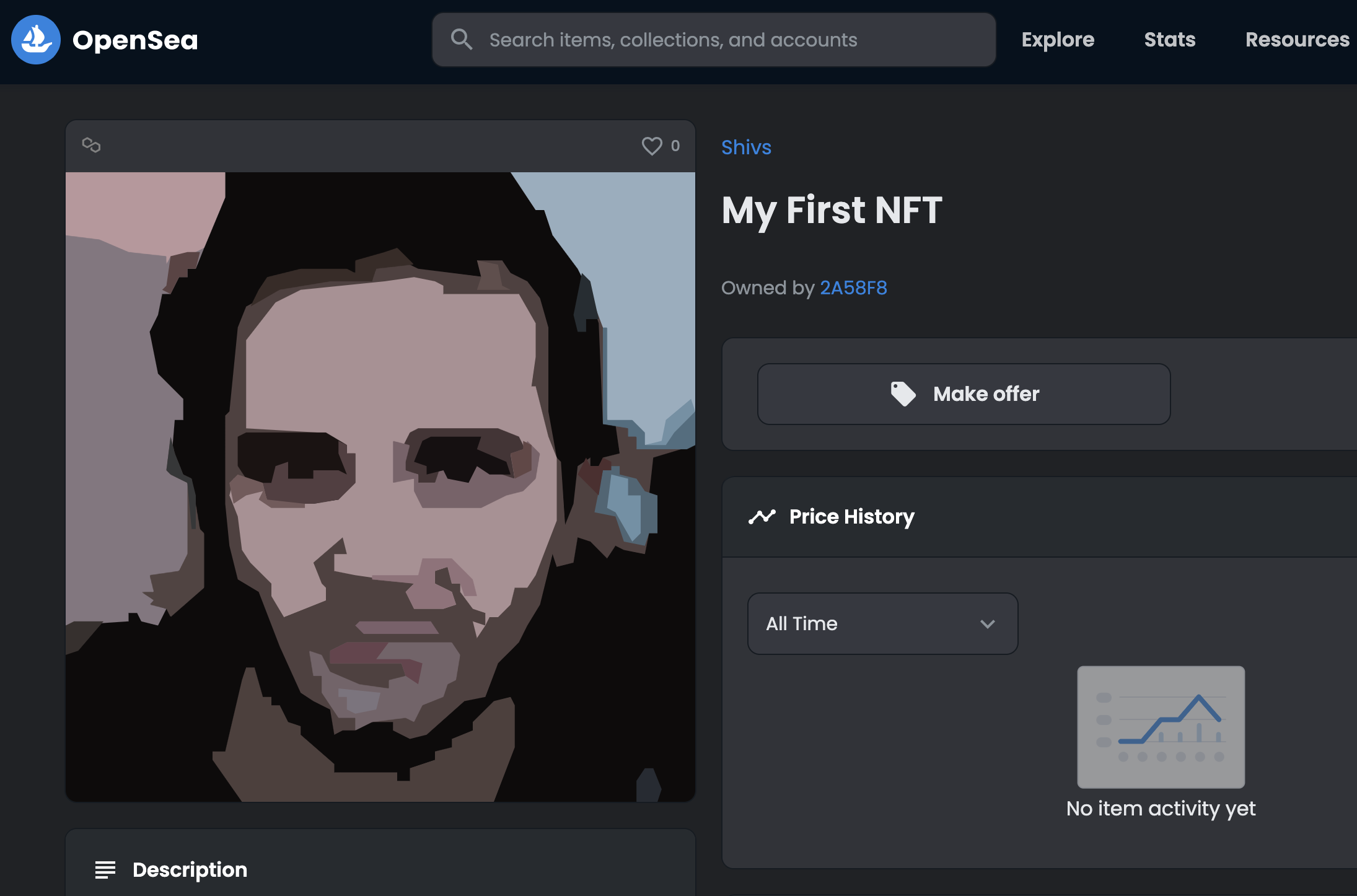Click the tag icon inside Make offer

[x=903, y=393]
